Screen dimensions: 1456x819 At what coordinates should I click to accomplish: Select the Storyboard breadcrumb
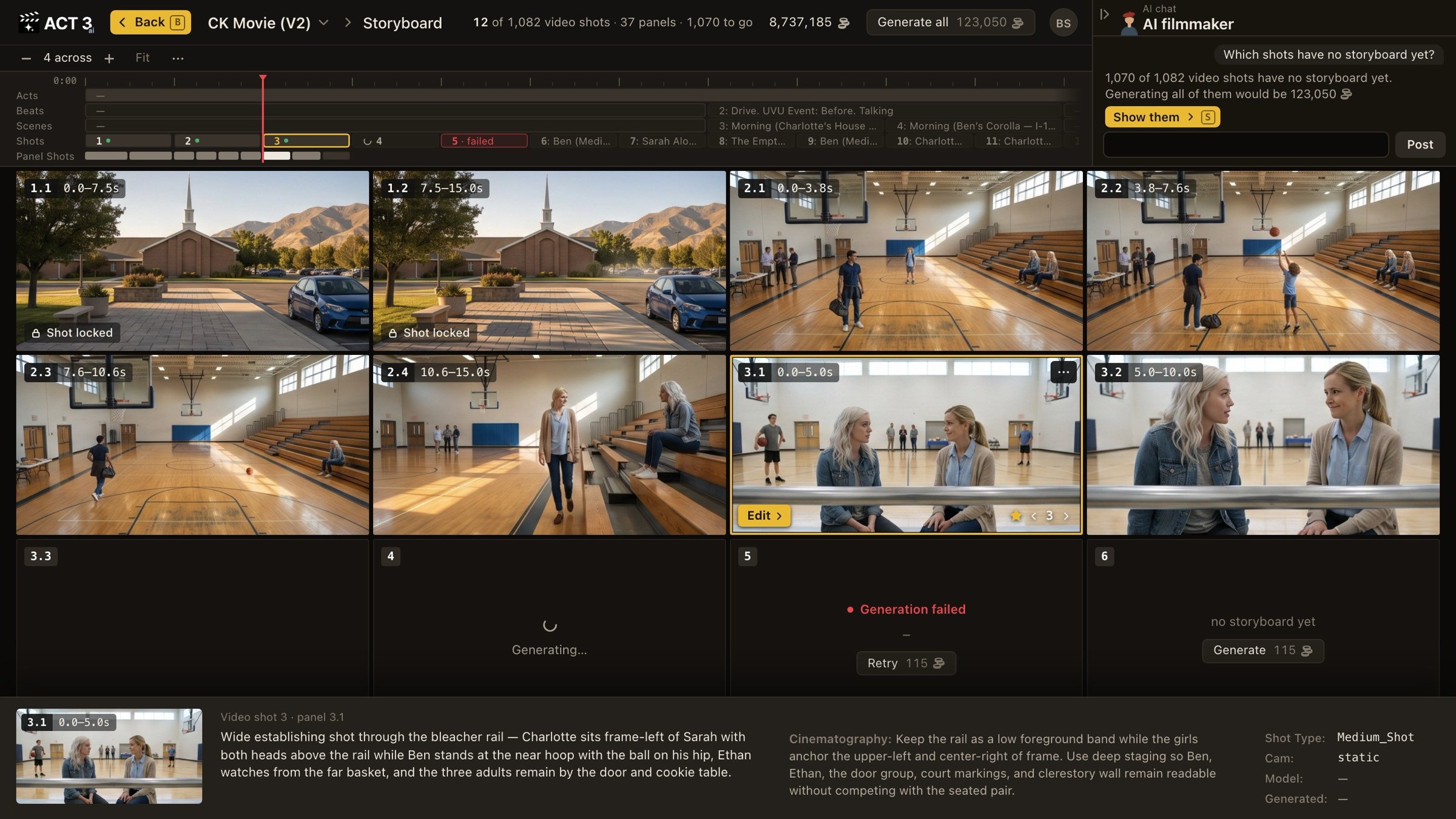tap(402, 23)
